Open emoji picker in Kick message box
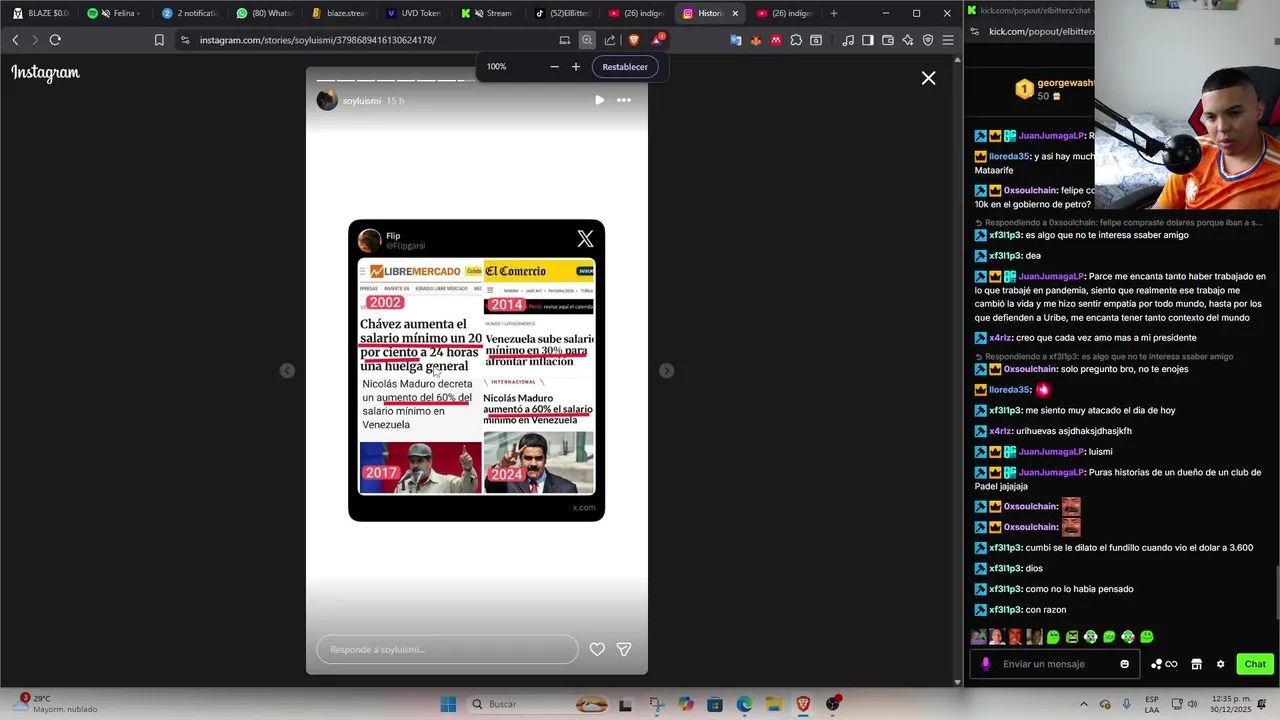 (x=1125, y=664)
